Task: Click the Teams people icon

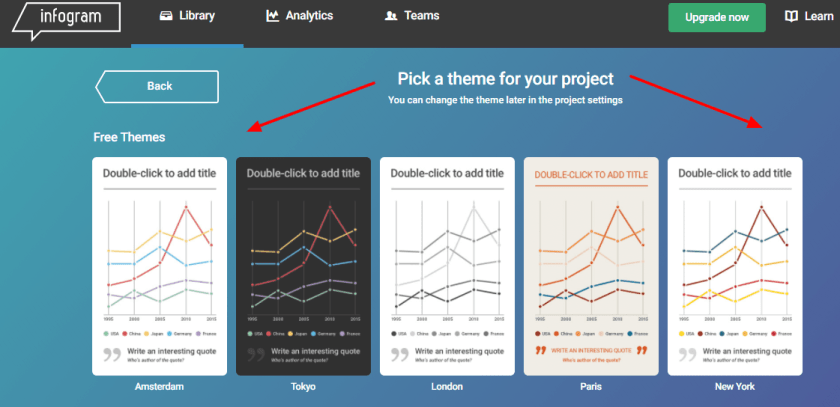Action: (x=390, y=16)
